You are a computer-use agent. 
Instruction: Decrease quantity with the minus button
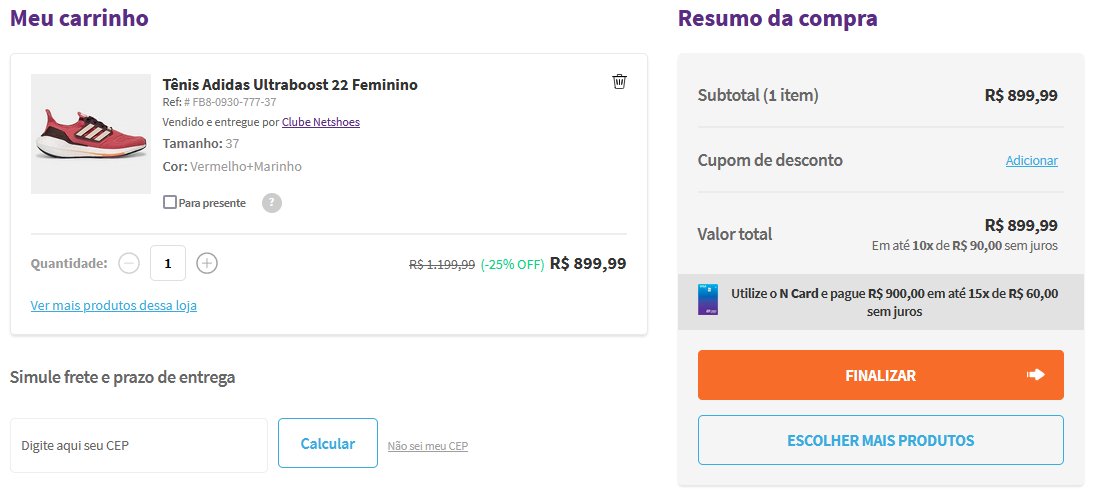(129, 263)
